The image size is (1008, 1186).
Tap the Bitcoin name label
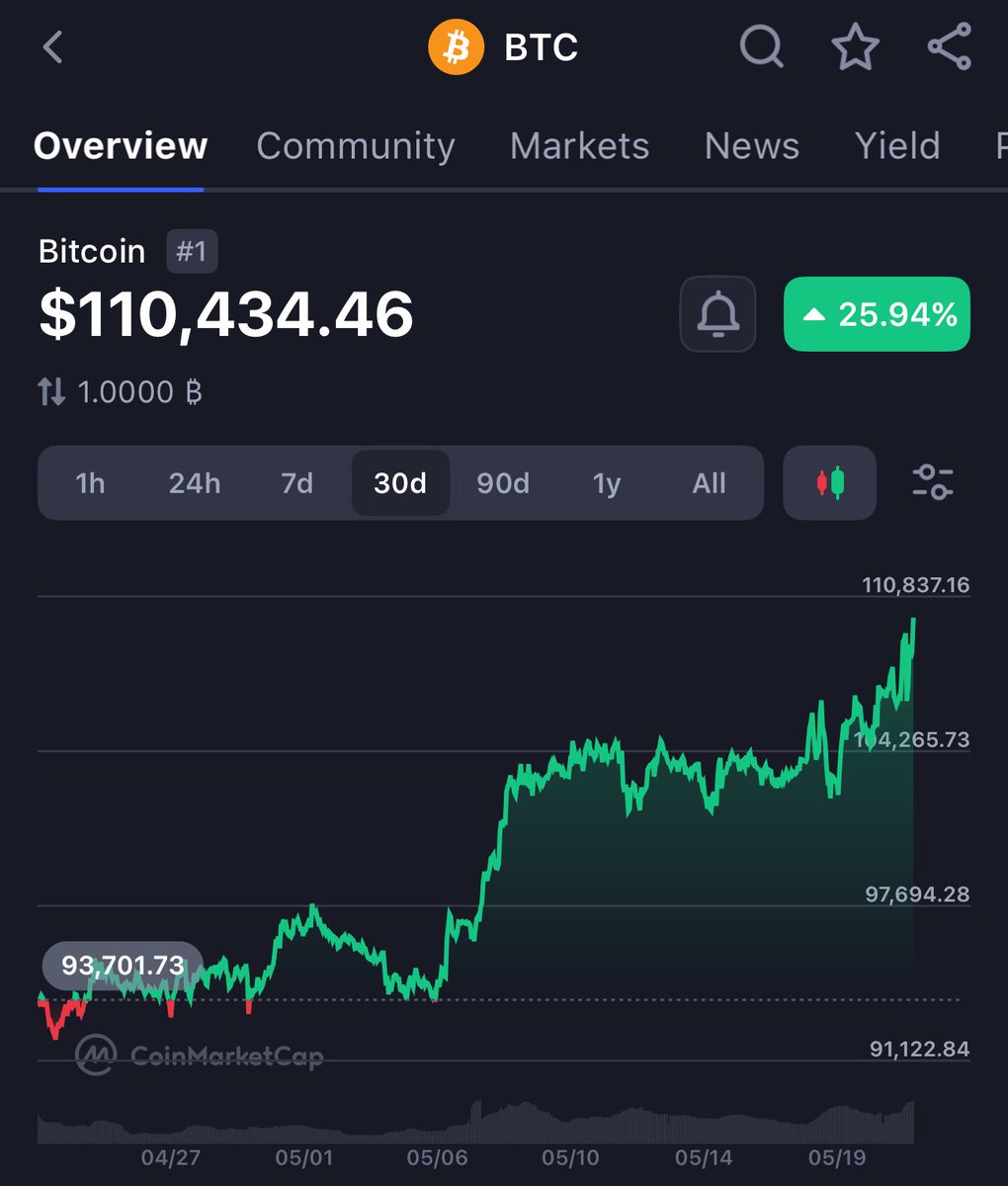[x=92, y=251]
